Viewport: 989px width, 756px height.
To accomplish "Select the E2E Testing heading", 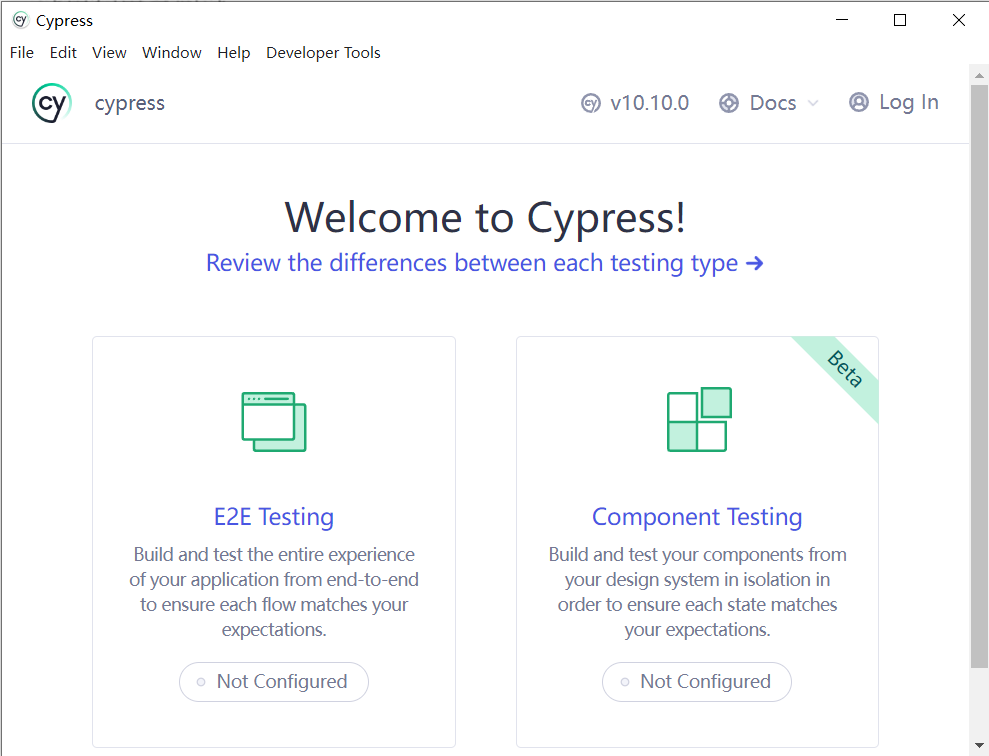I will [x=274, y=516].
